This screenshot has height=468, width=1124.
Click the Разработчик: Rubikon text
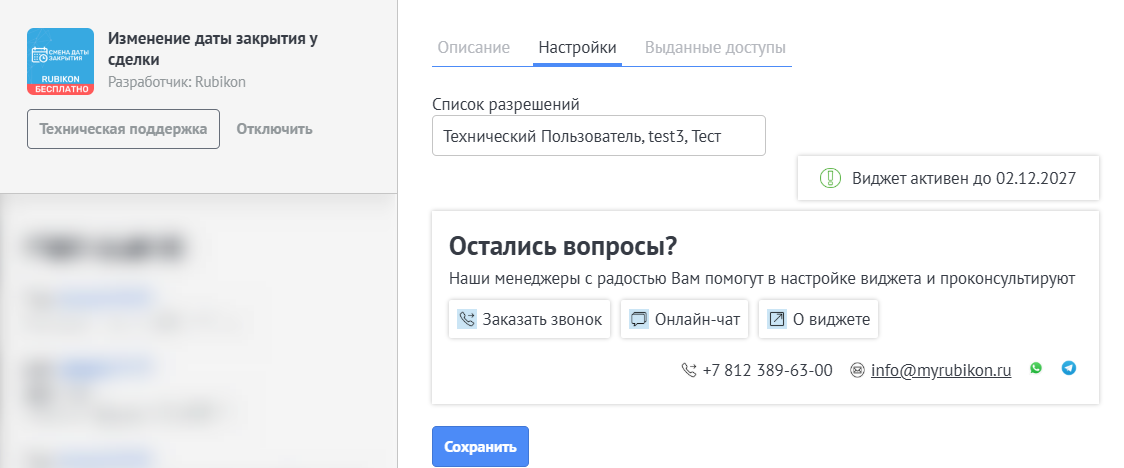click(177, 82)
